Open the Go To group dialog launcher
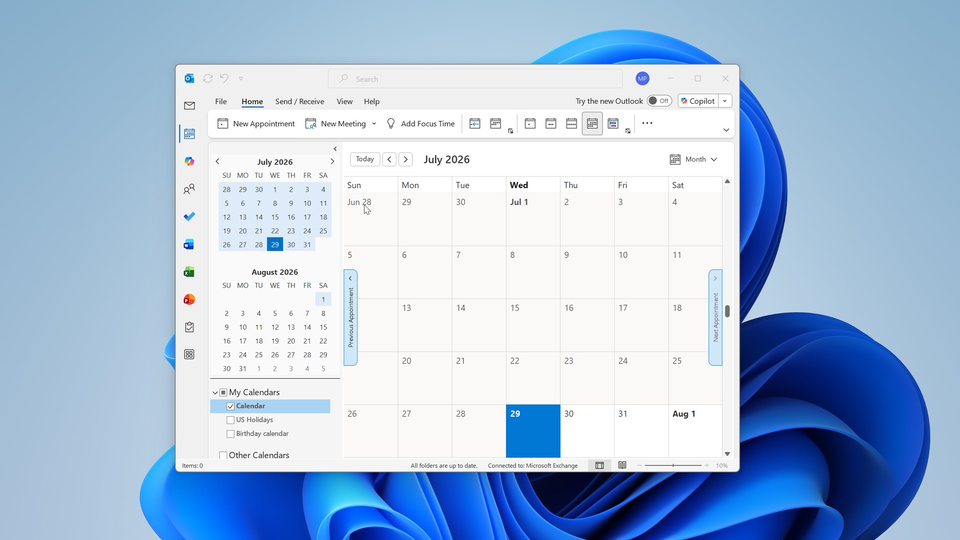 click(x=511, y=131)
